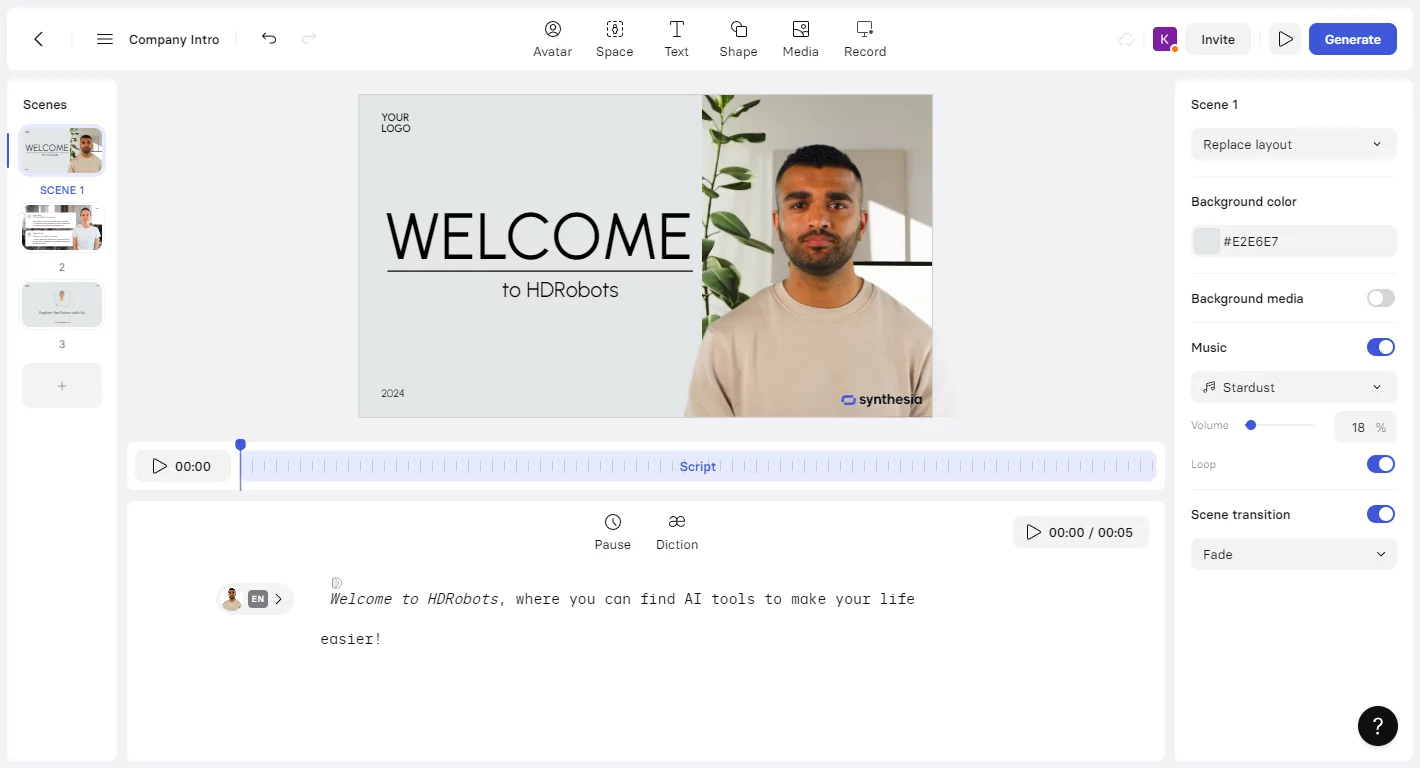Screen dimensions: 1420x768
Task: Open the Avatar tool
Action: [552, 39]
